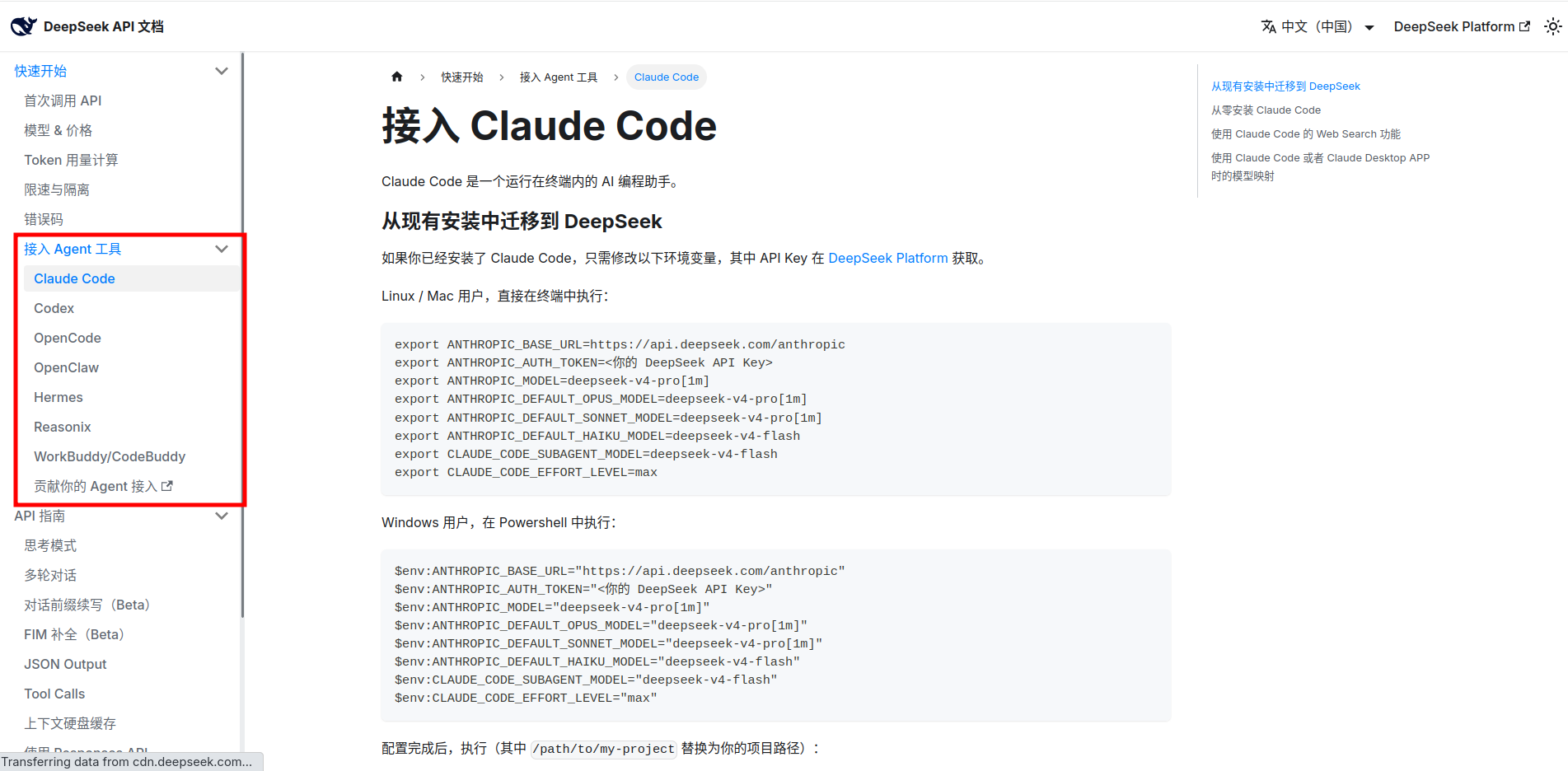Click the Linux/Mac export commands code block

tap(776, 409)
